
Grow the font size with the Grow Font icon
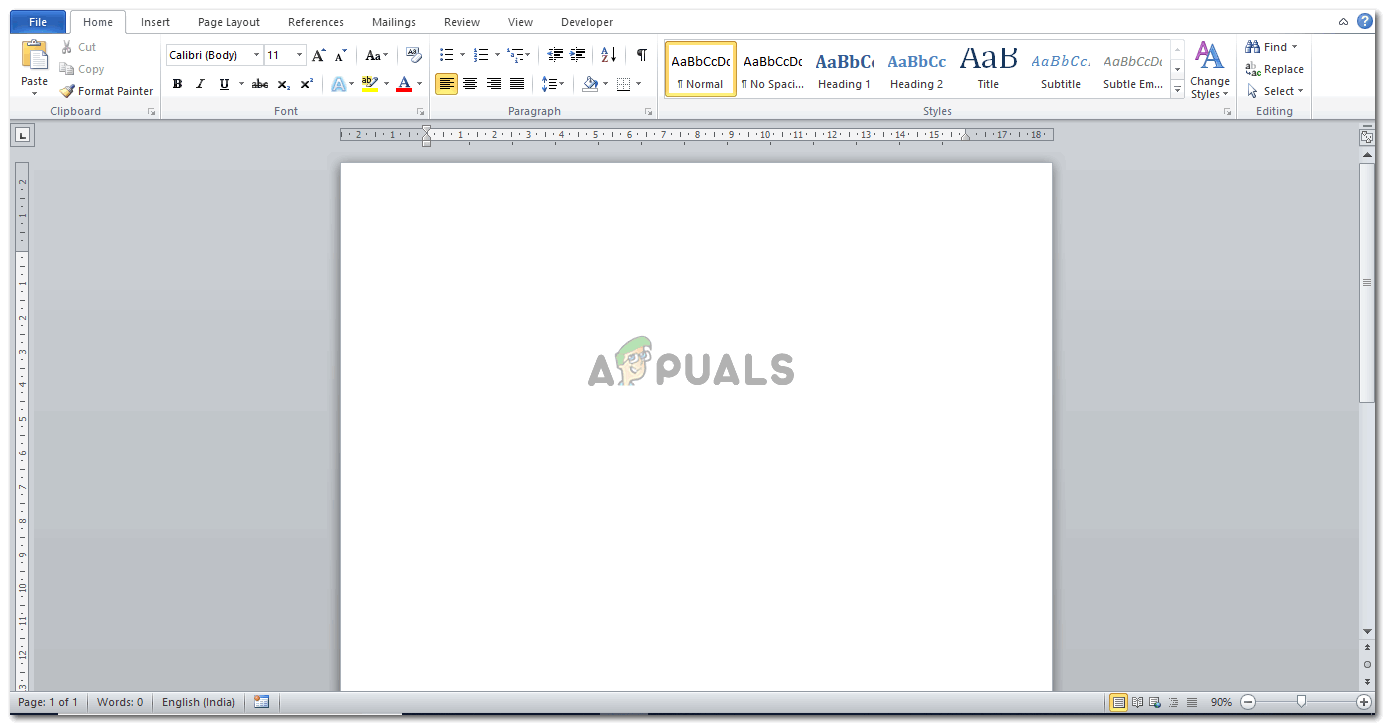318,55
